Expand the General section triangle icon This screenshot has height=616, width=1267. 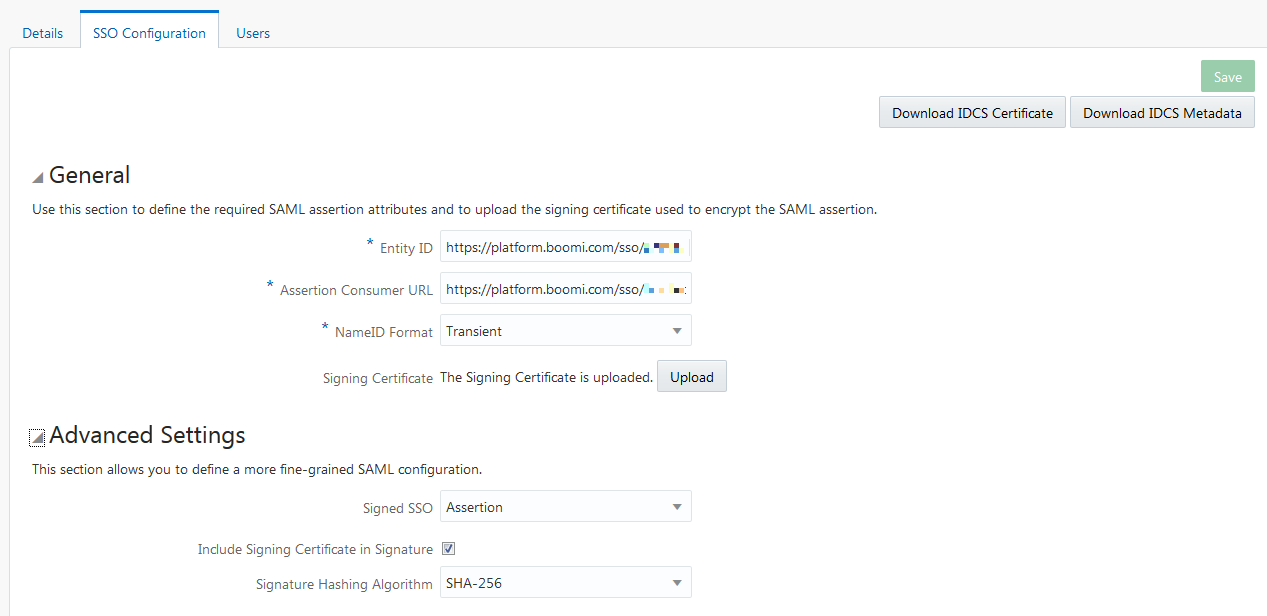pyautogui.click(x=37, y=175)
